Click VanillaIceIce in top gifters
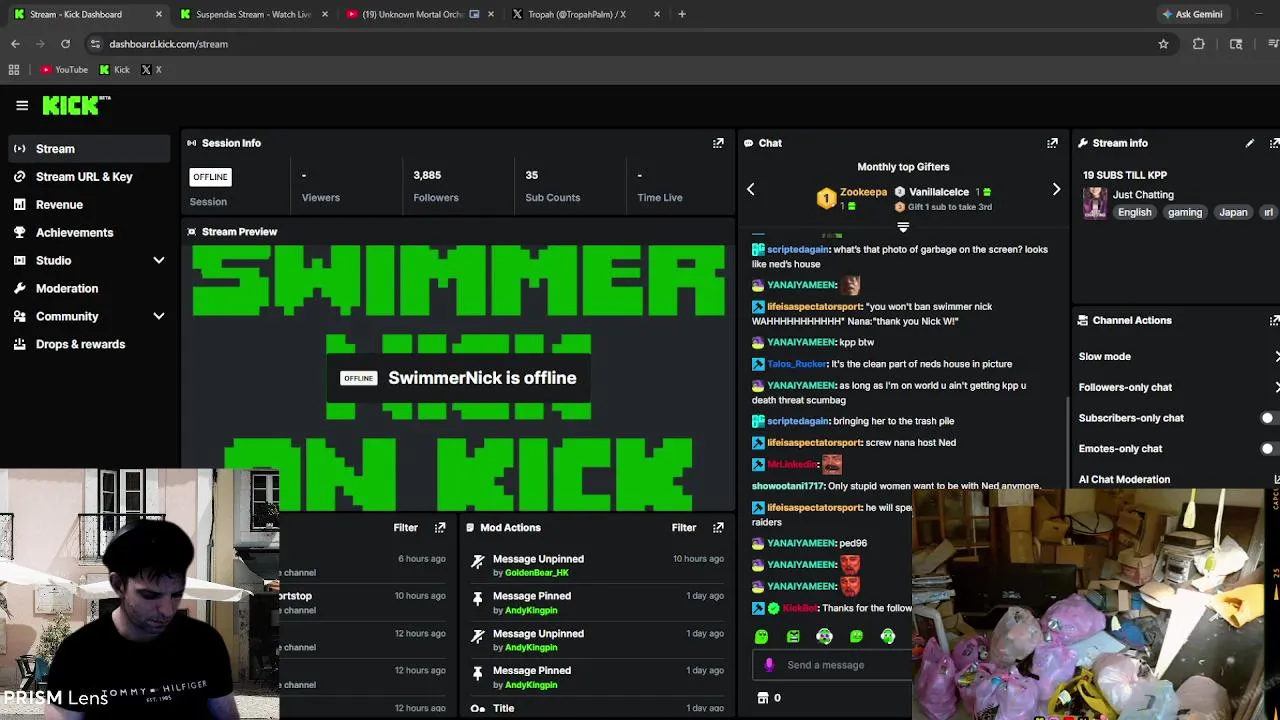The width and height of the screenshot is (1280, 720). (939, 192)
